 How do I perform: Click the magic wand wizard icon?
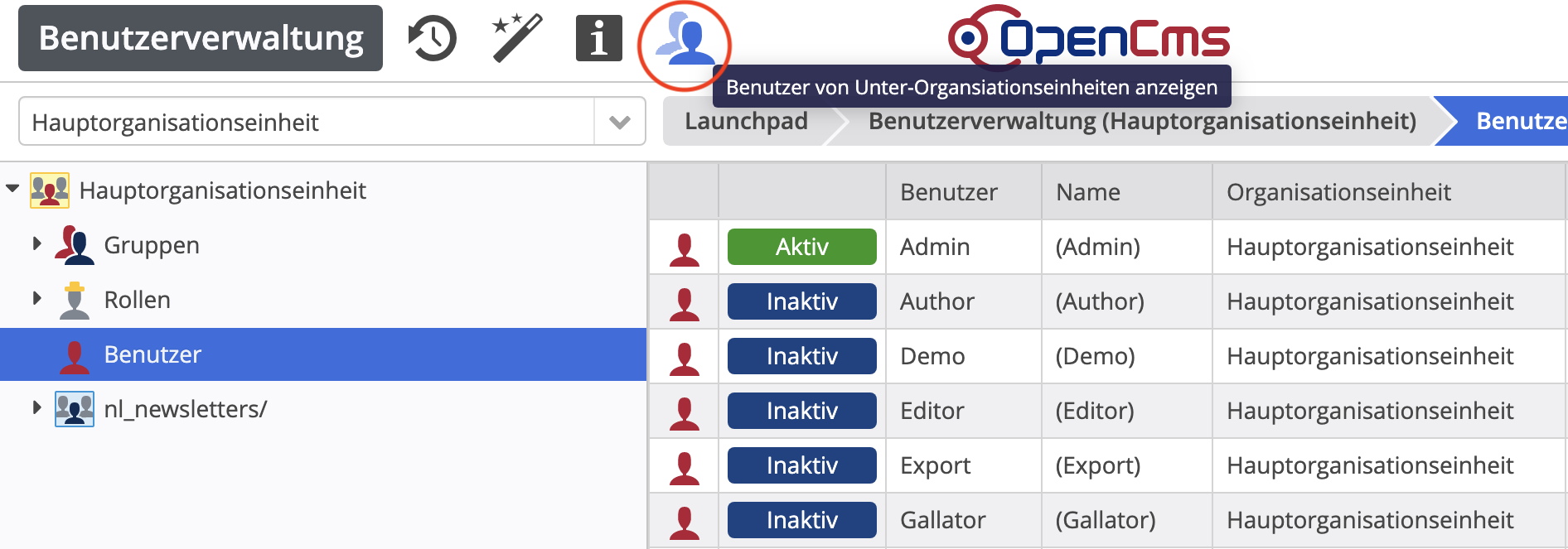[516, 38]
